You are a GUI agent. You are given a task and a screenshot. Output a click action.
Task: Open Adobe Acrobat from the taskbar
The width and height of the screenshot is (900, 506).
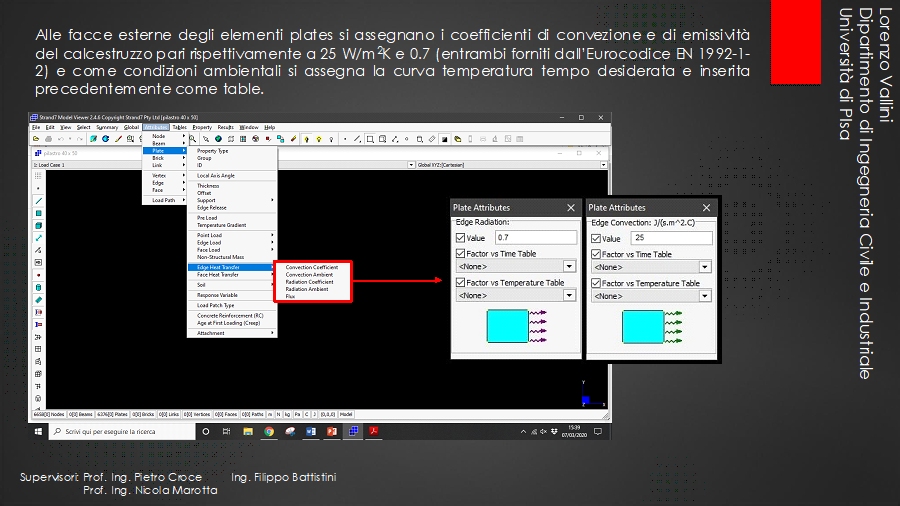373,431
